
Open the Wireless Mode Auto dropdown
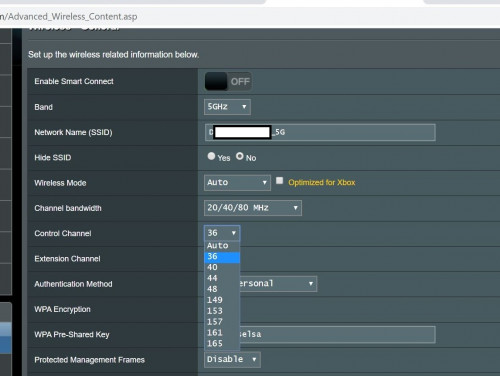point(237,183)
